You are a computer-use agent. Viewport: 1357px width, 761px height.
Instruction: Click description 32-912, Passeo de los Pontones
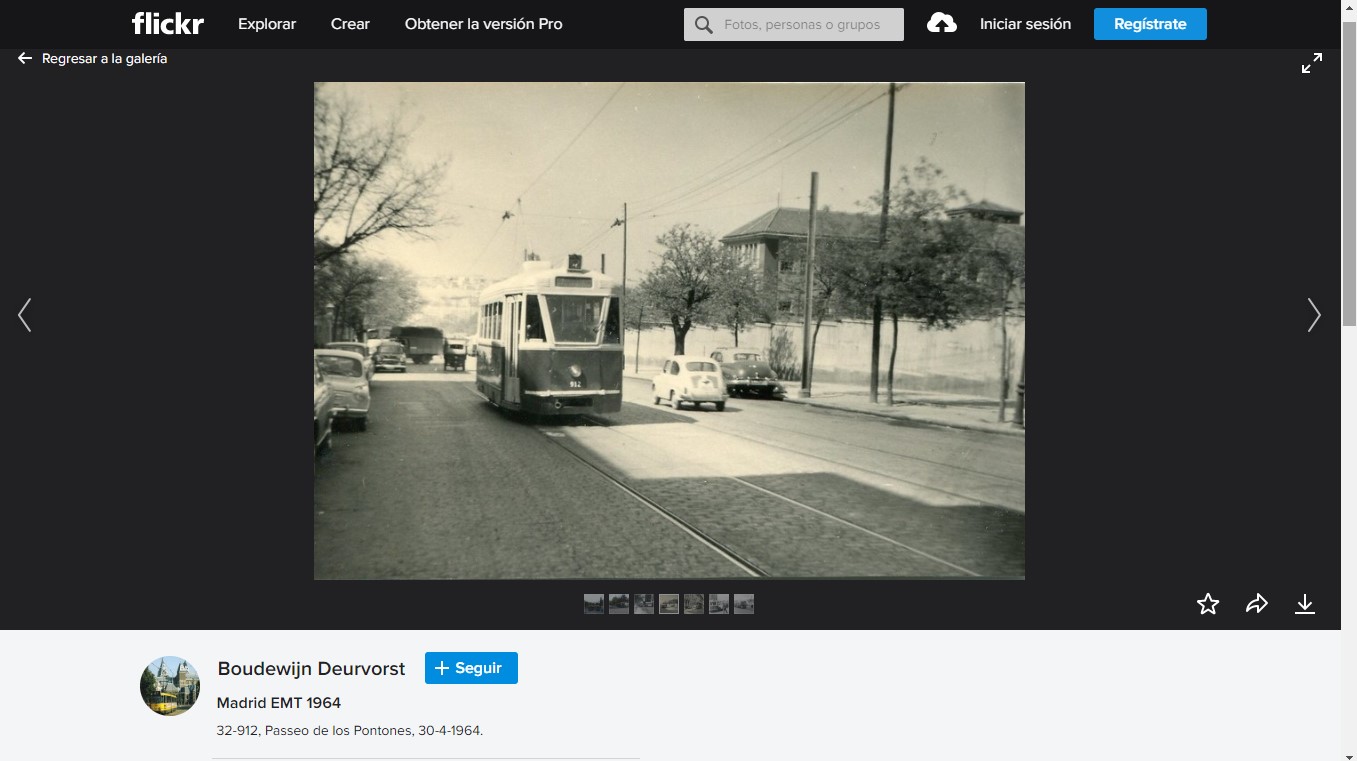coord(350,731)
